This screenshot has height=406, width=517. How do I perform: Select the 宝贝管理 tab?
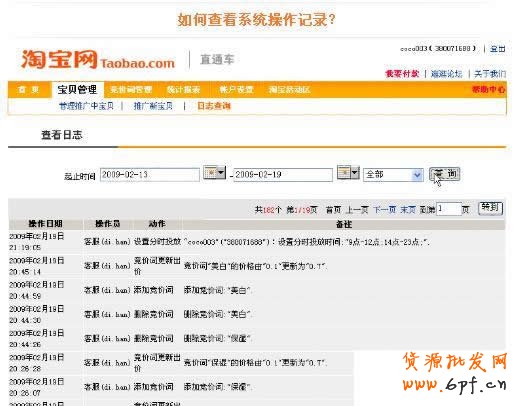pos(77,89)
